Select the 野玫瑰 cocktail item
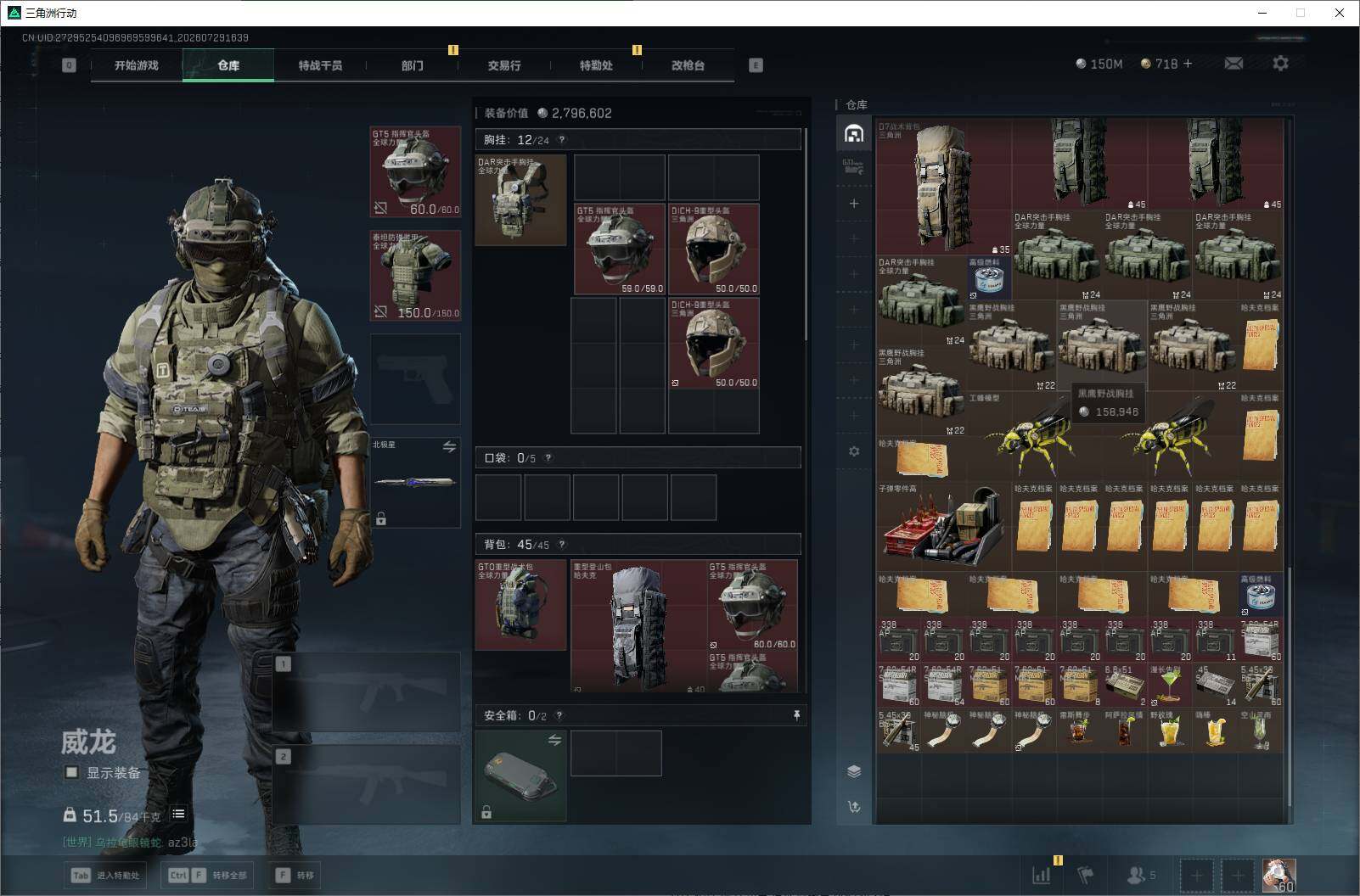The height and width of the screenshot is (896, 1360). coord(1169,730)
